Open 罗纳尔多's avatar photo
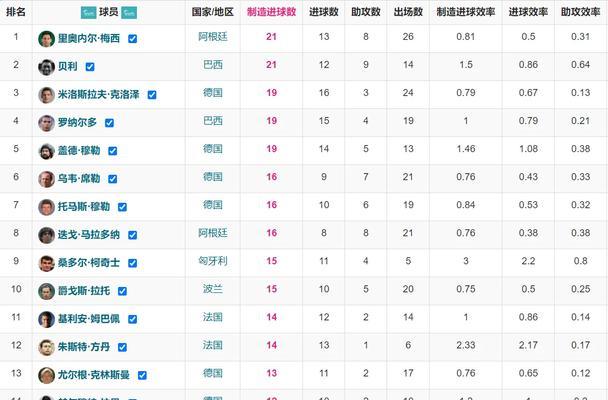Screen dimensions: 608x400 (47, 123)
